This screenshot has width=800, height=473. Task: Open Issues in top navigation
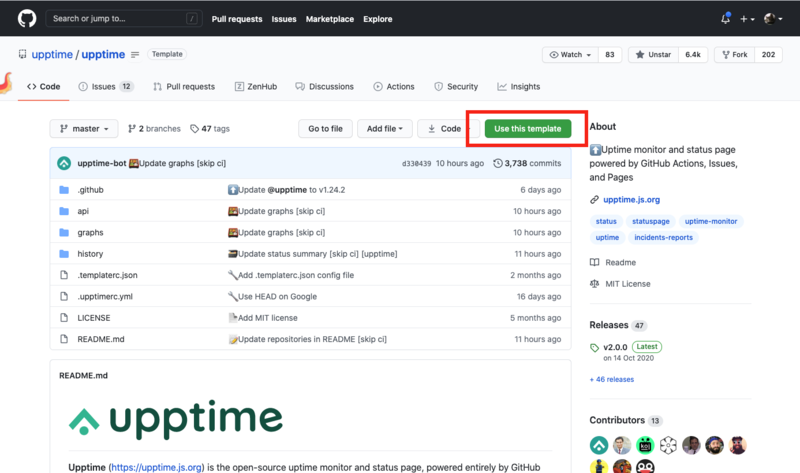[284, 19]
